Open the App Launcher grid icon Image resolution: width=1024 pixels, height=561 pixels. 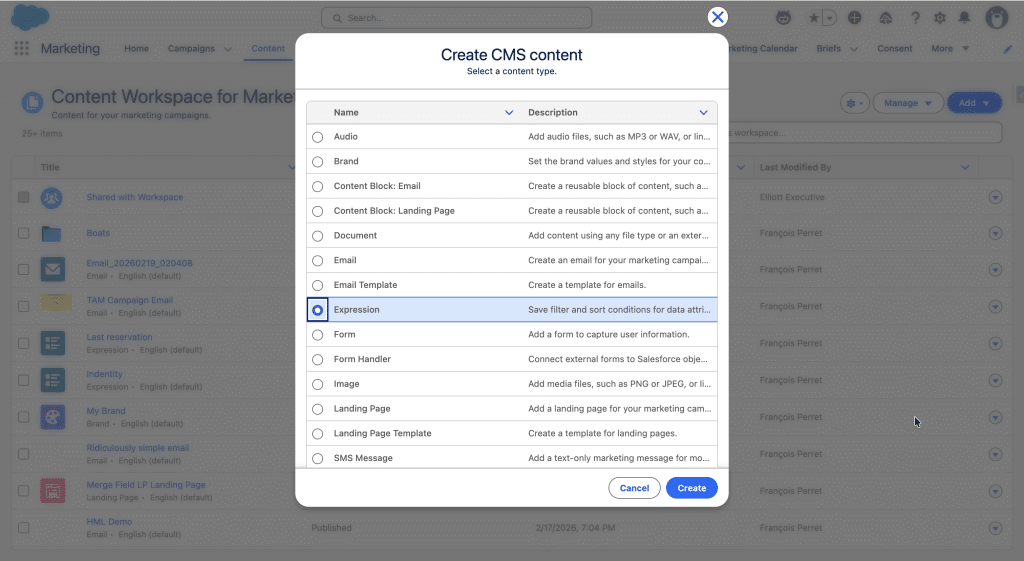pos(21,49)
